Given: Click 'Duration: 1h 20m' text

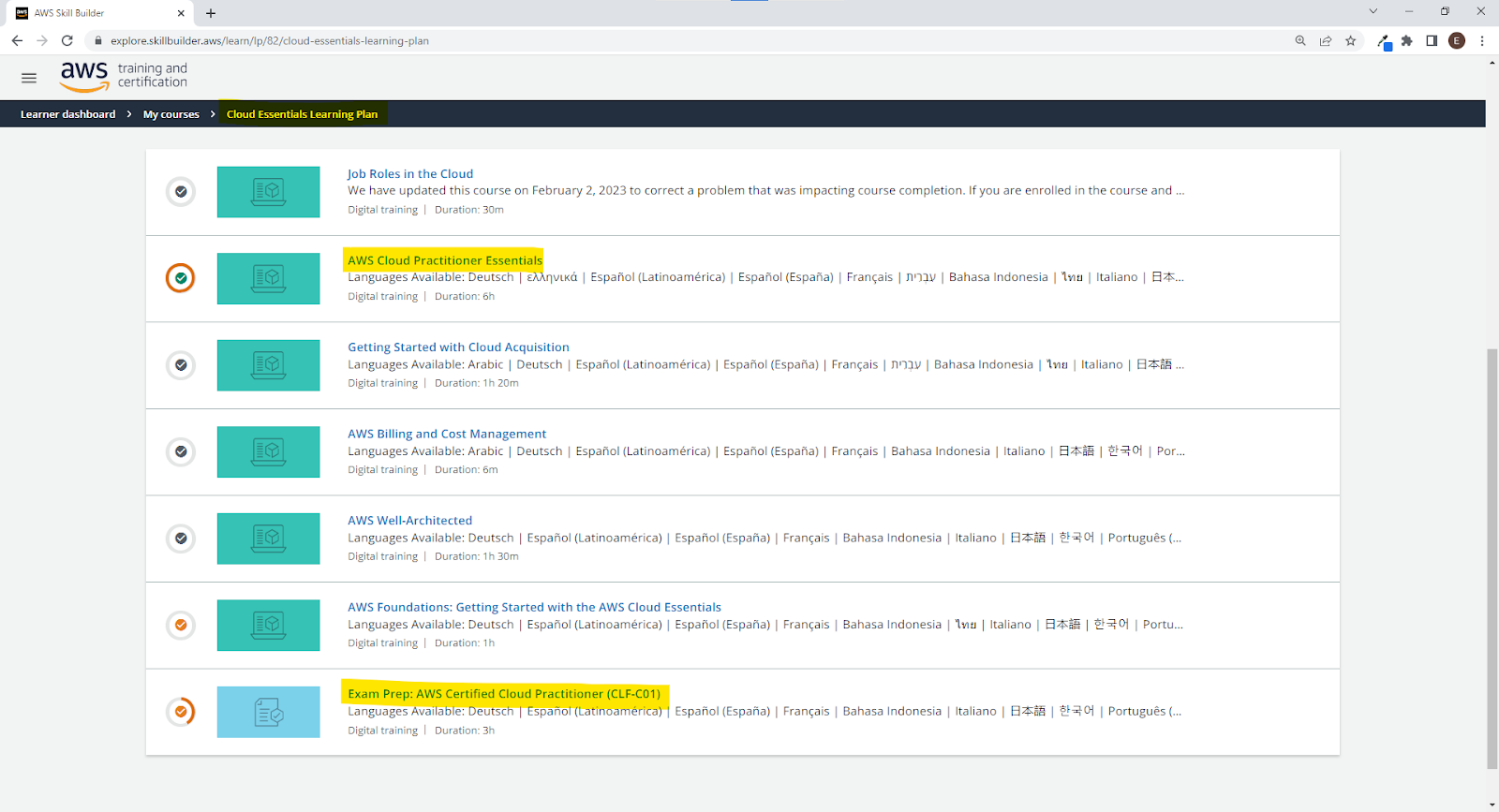Looking at the screenshot, I should point(476,383).
